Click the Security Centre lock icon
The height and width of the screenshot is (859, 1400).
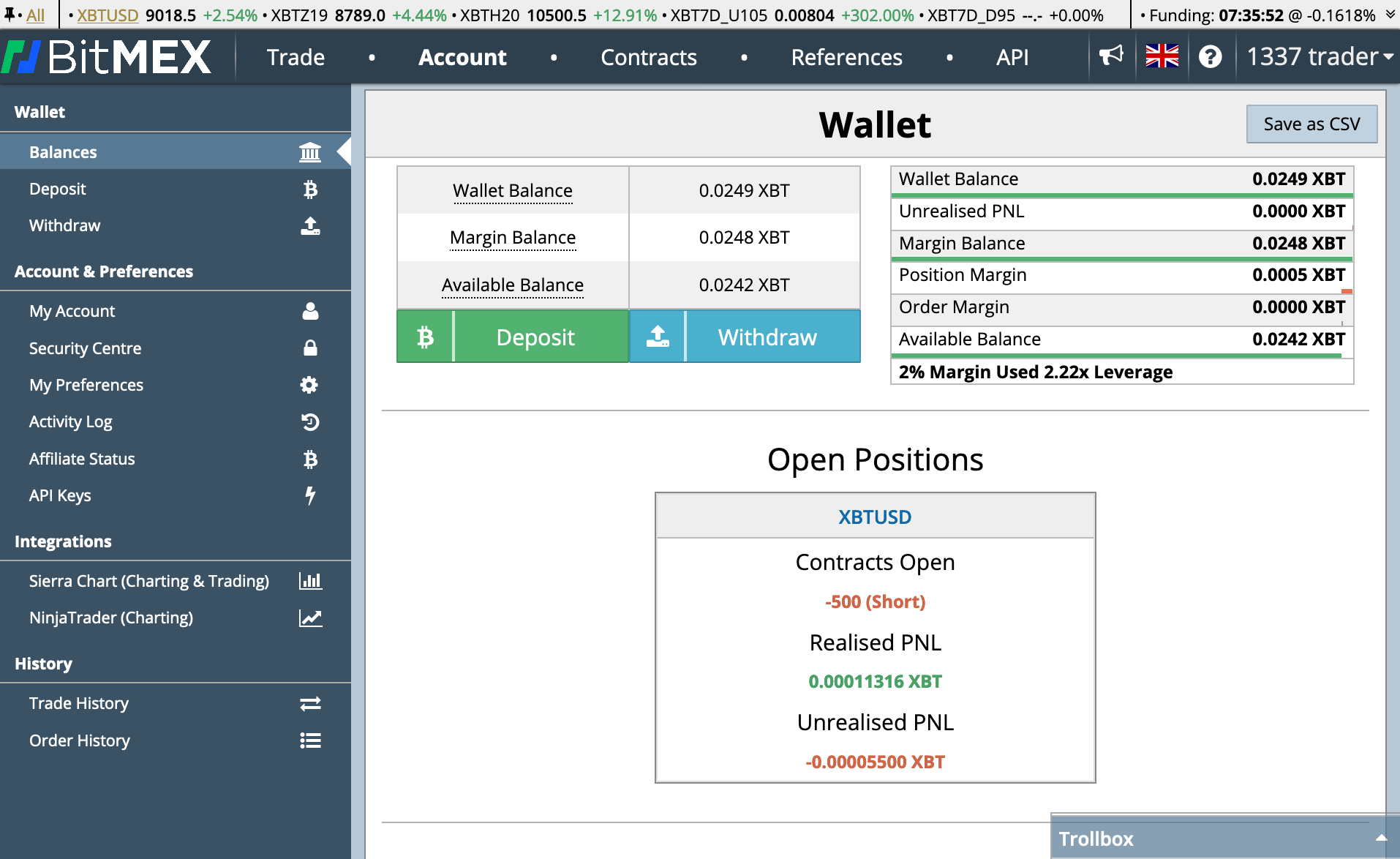coord(310,348)
